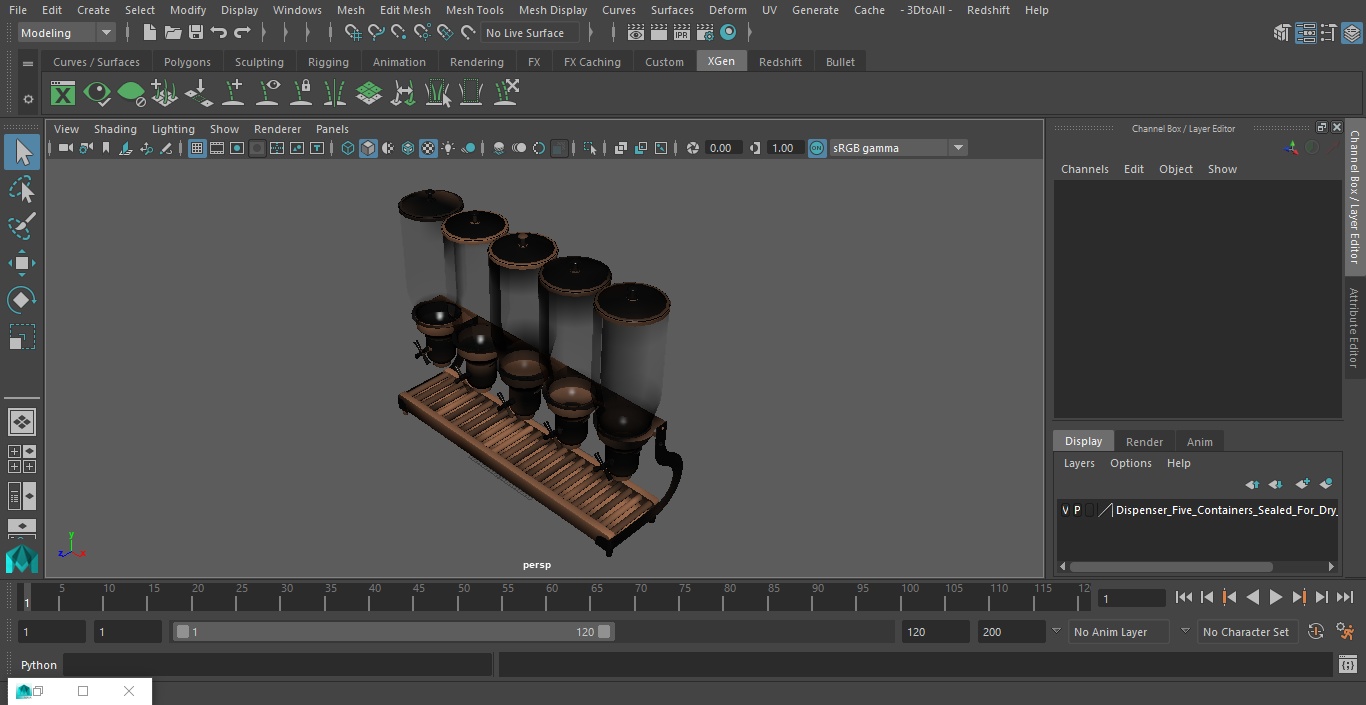Viewport: 1366px width, 705px height.
Task: Open sRGB gamma color space dropdown
Action: click(897, 148)
